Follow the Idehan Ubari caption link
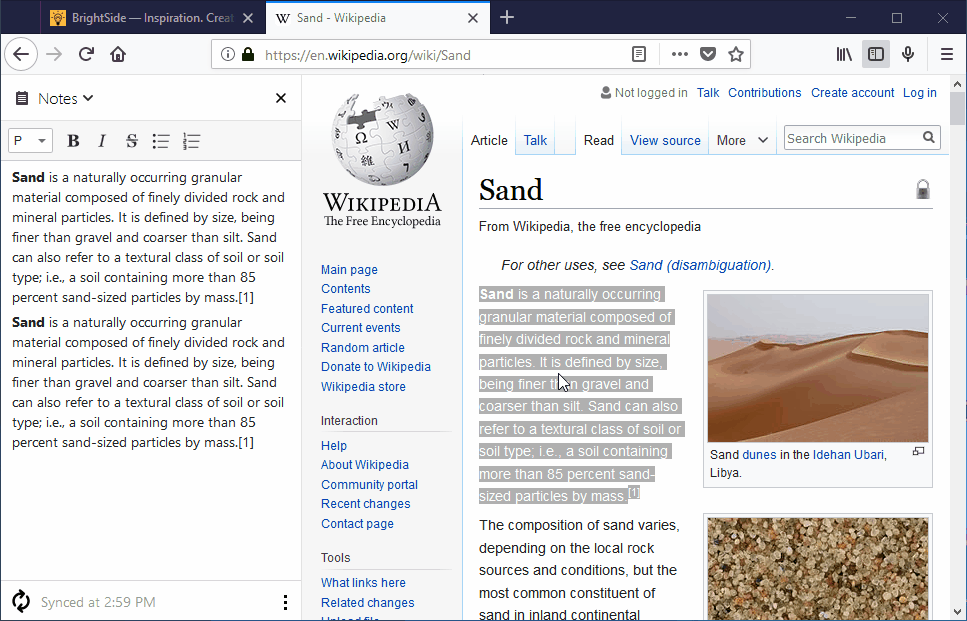 tap(848, 454)
